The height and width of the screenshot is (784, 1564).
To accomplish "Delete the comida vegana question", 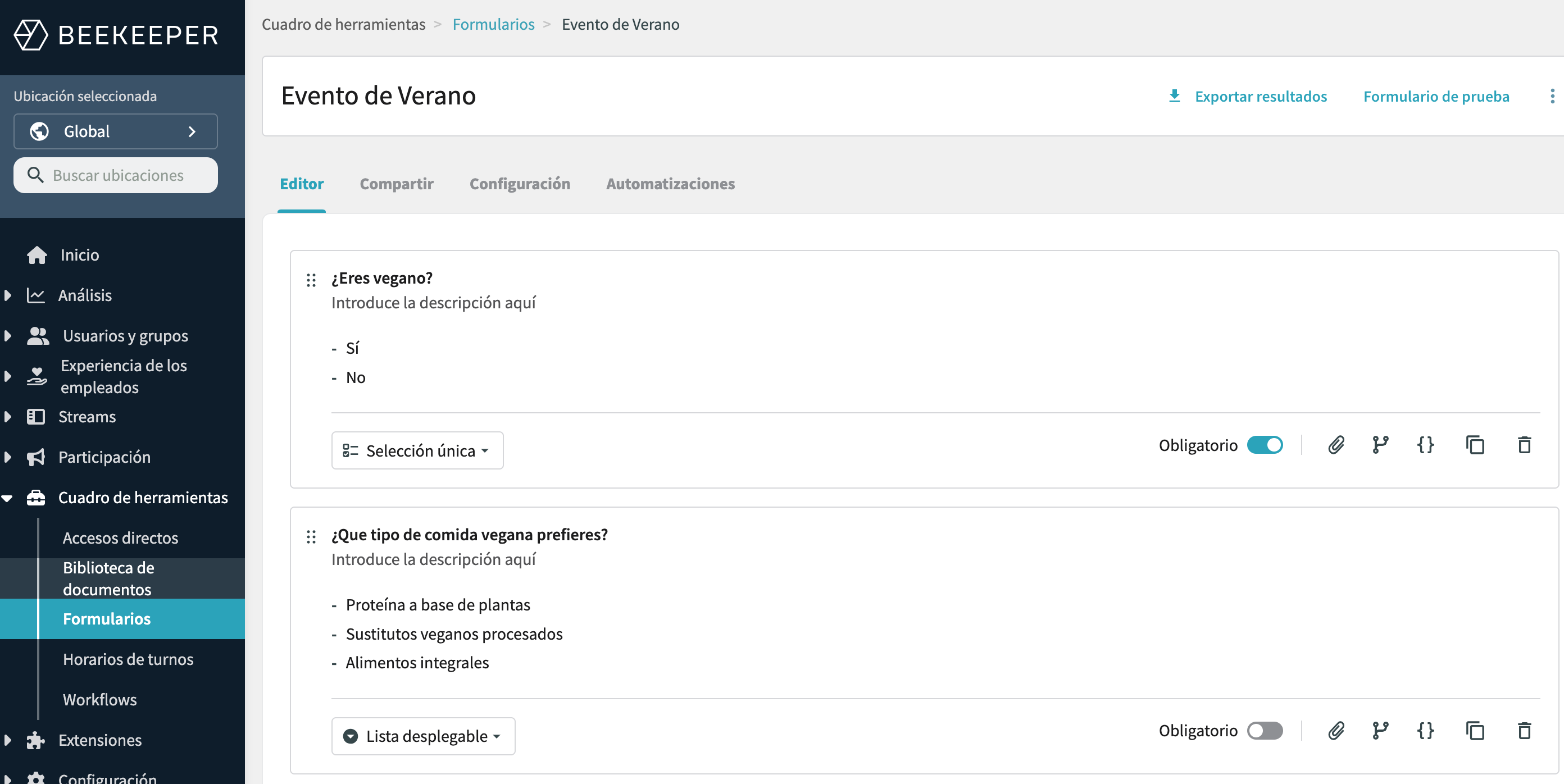I will click(1524, 730).
